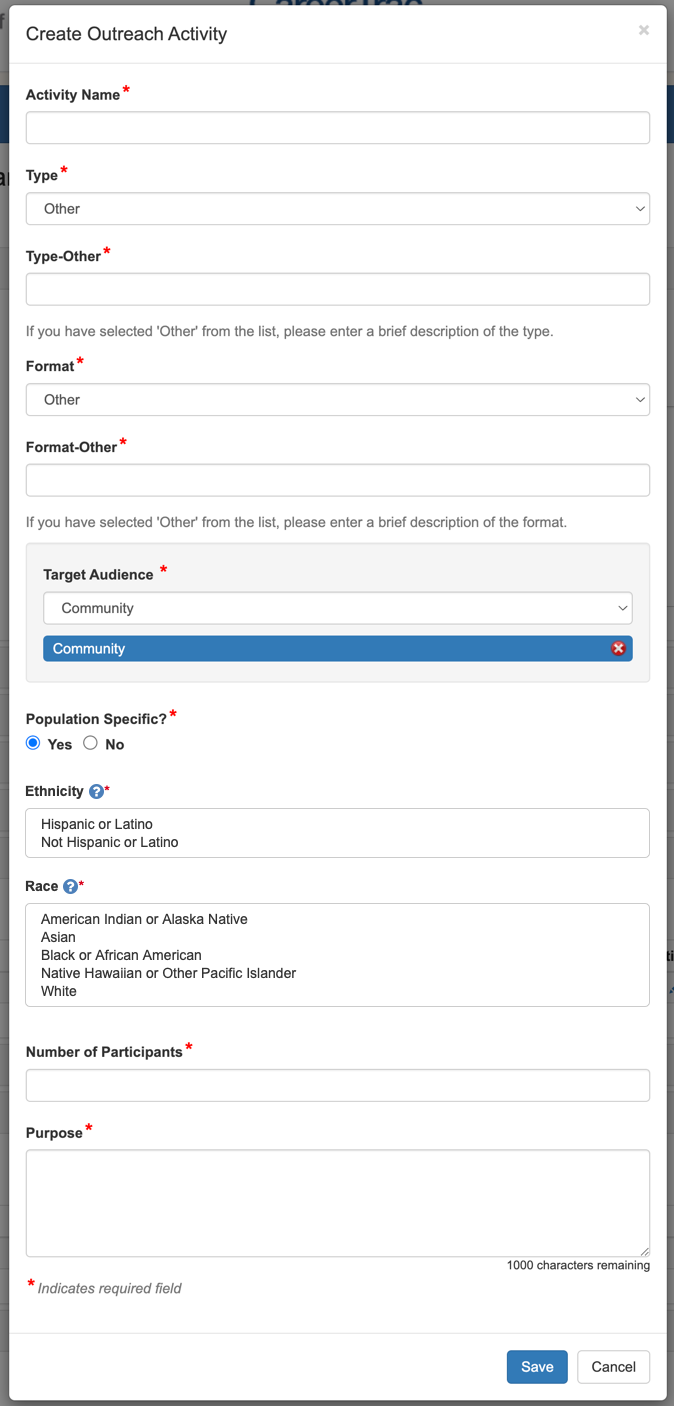This screenshot has height=1406, width=674.
Task: Select Black or African American race
Action: click(x=121, y=955)
